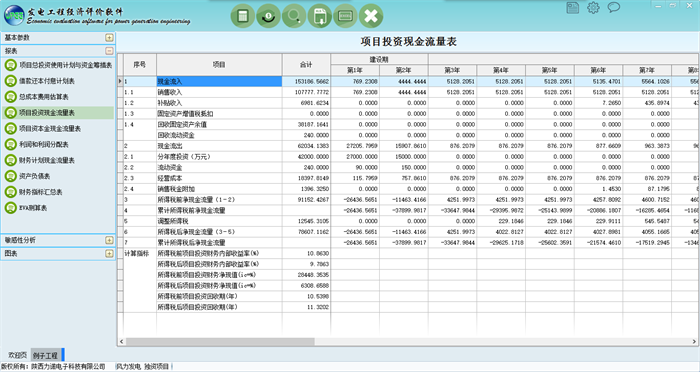Open the 项目资本金现金流量表 report
Screen dimensions: 700x372
tap(50, 129)
